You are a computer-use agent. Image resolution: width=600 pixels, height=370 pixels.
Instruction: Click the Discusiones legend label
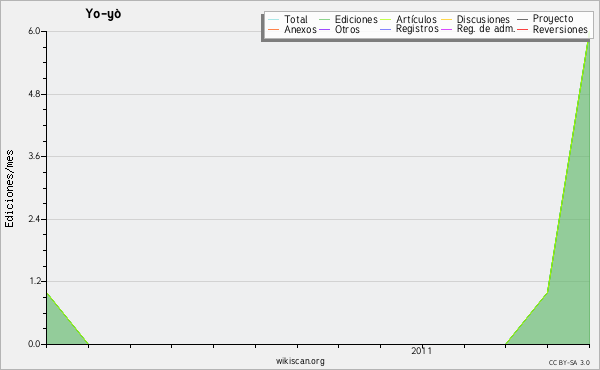pos(483,19)
